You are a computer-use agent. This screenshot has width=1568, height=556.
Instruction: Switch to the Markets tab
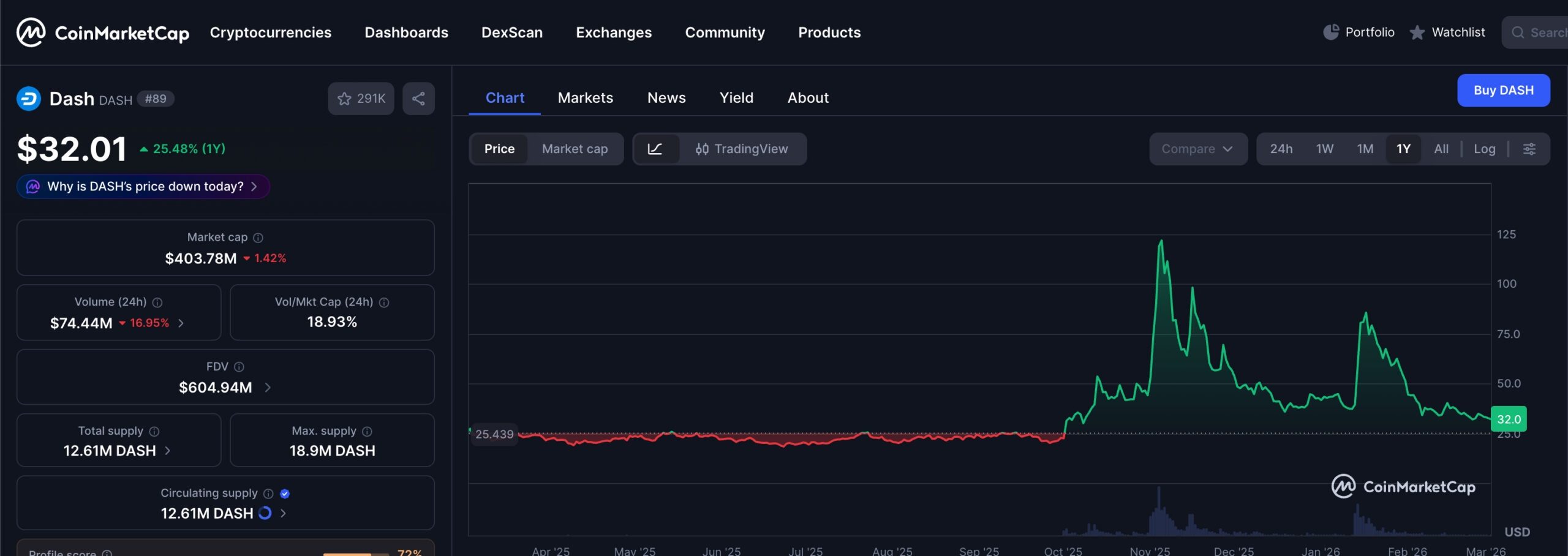tap(585, 98)
